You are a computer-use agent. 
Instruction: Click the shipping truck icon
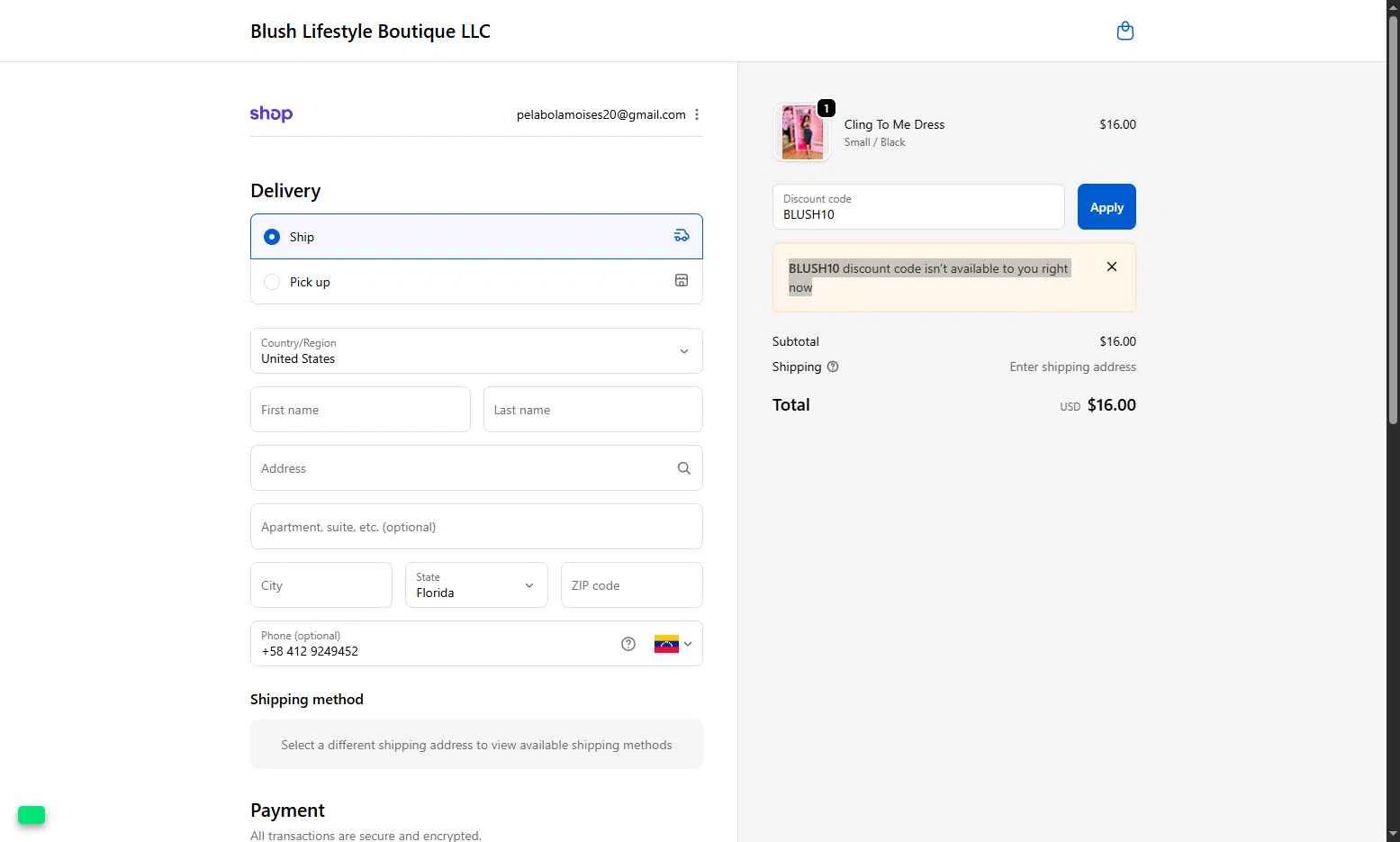(682, 236)
